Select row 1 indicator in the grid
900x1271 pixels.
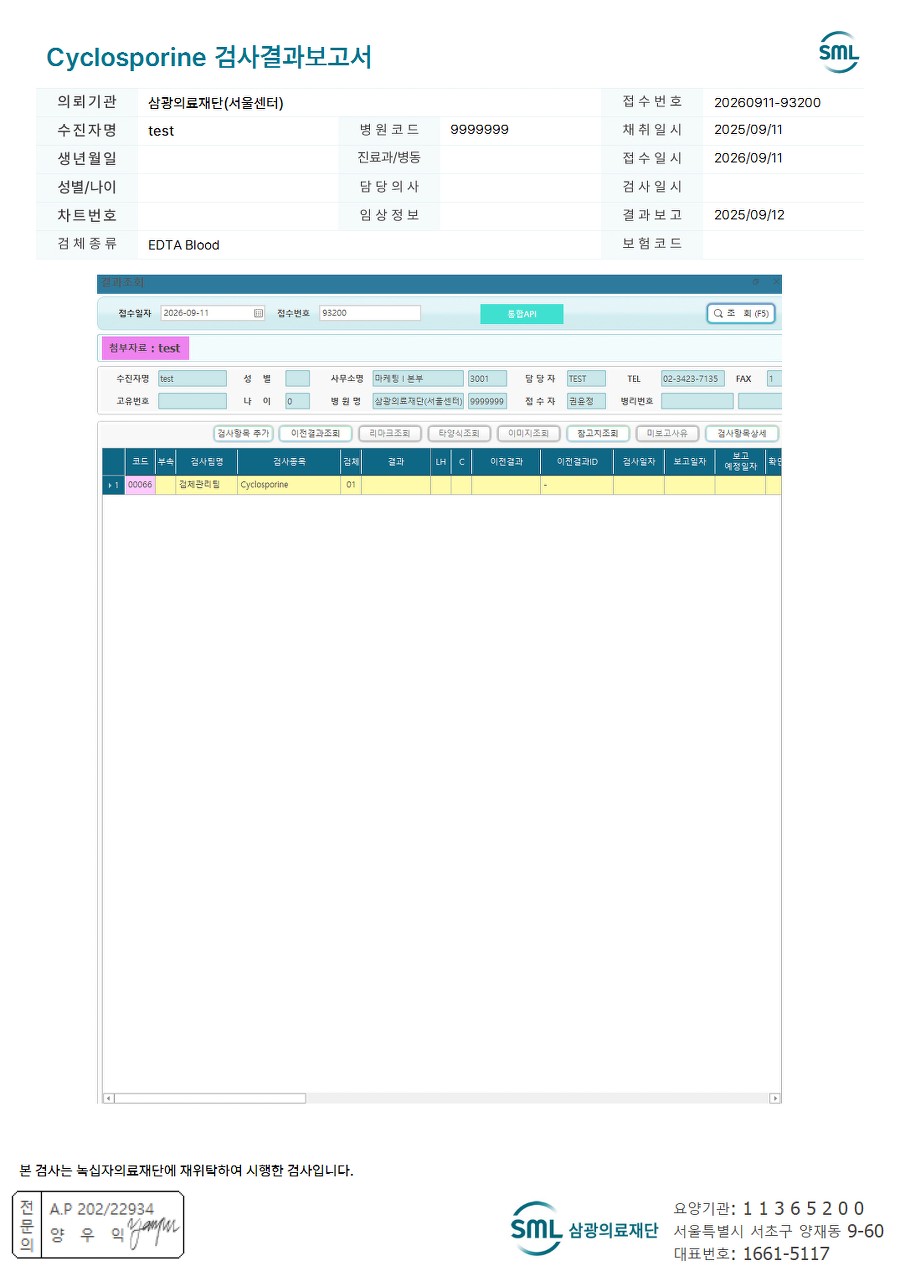pos(114,485)
